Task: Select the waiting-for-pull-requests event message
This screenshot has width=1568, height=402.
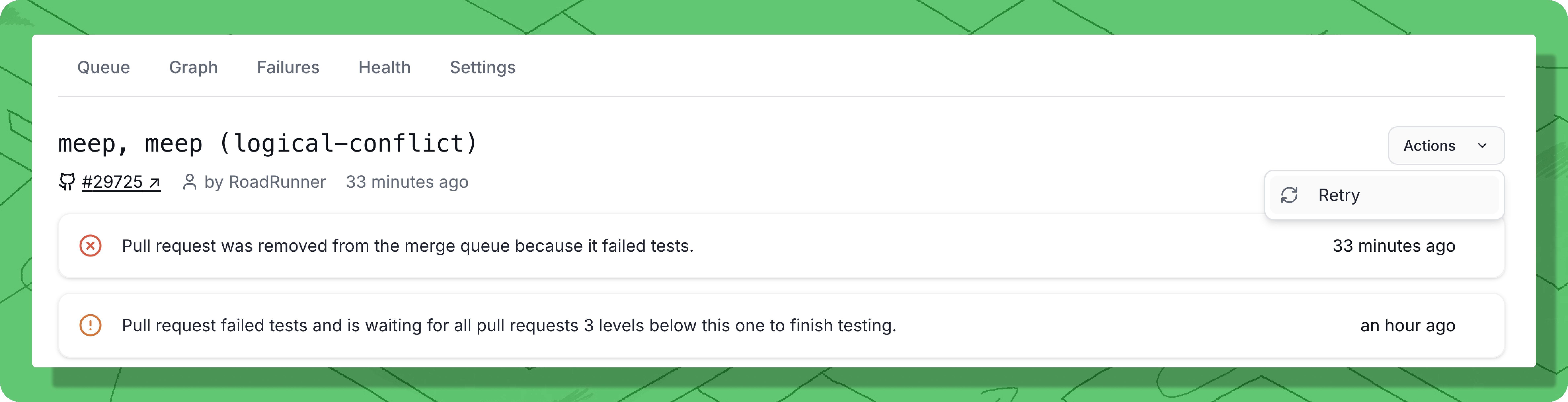Action: tap(509, 325)
